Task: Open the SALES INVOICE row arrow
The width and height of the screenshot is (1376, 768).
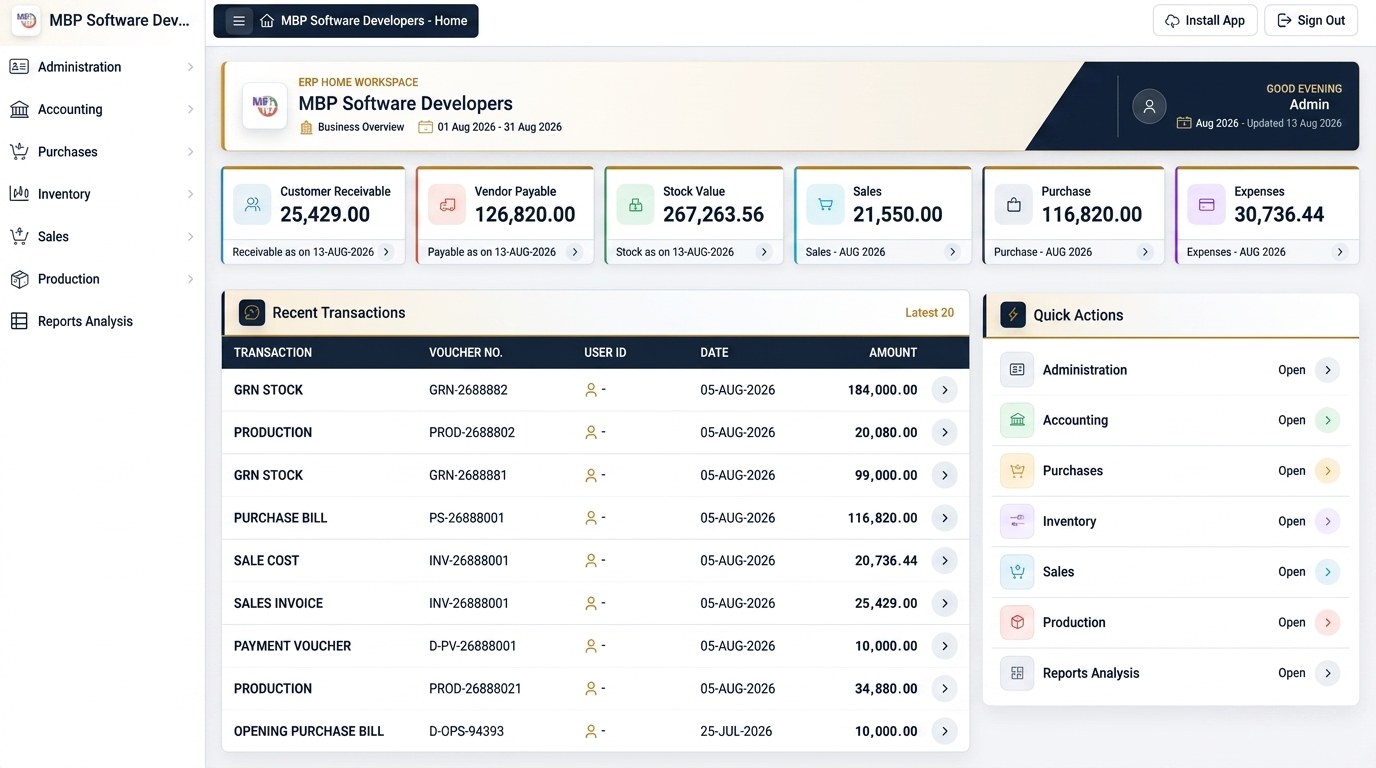Action: click(944, 603)
